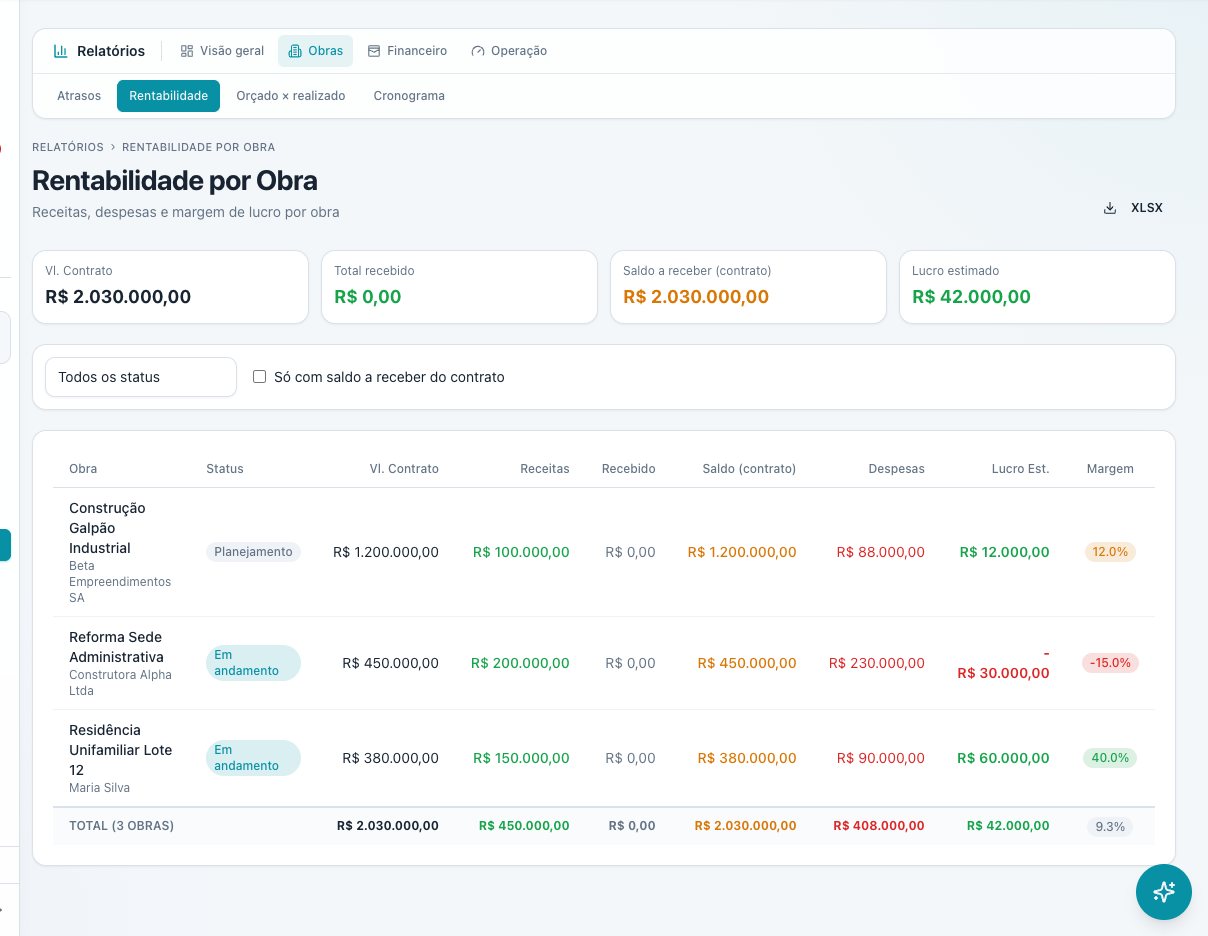Screen dimensions: 1208x936
Task: Click the Planejamento status badge
Action: [x=253, y=552]
